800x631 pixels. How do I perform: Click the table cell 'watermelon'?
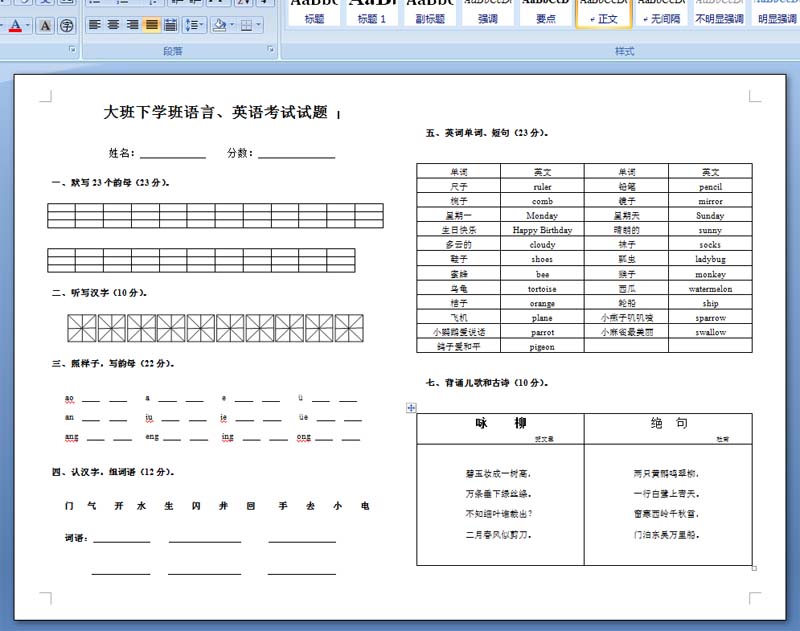click(x=710, y=289)
